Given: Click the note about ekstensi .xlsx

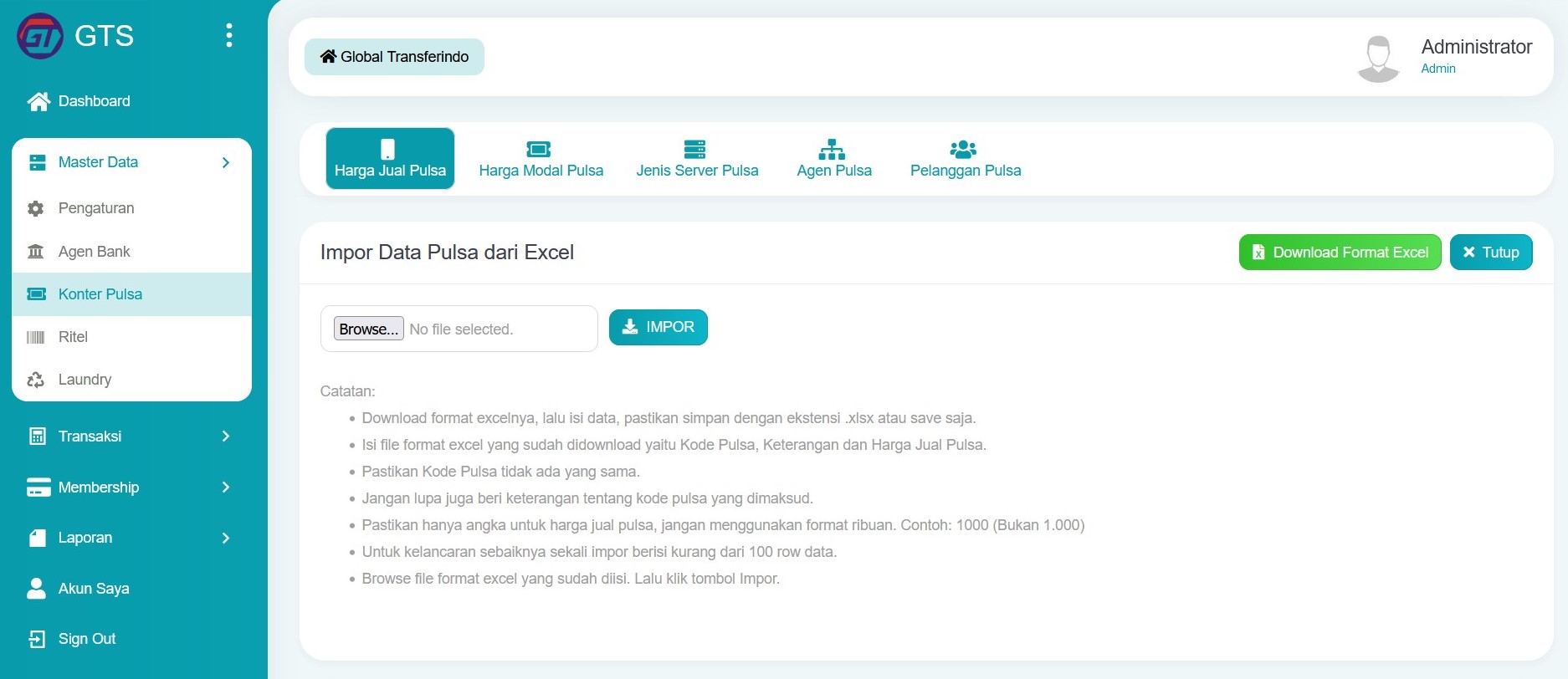Looking at the screenshot, I should point(669,418).
